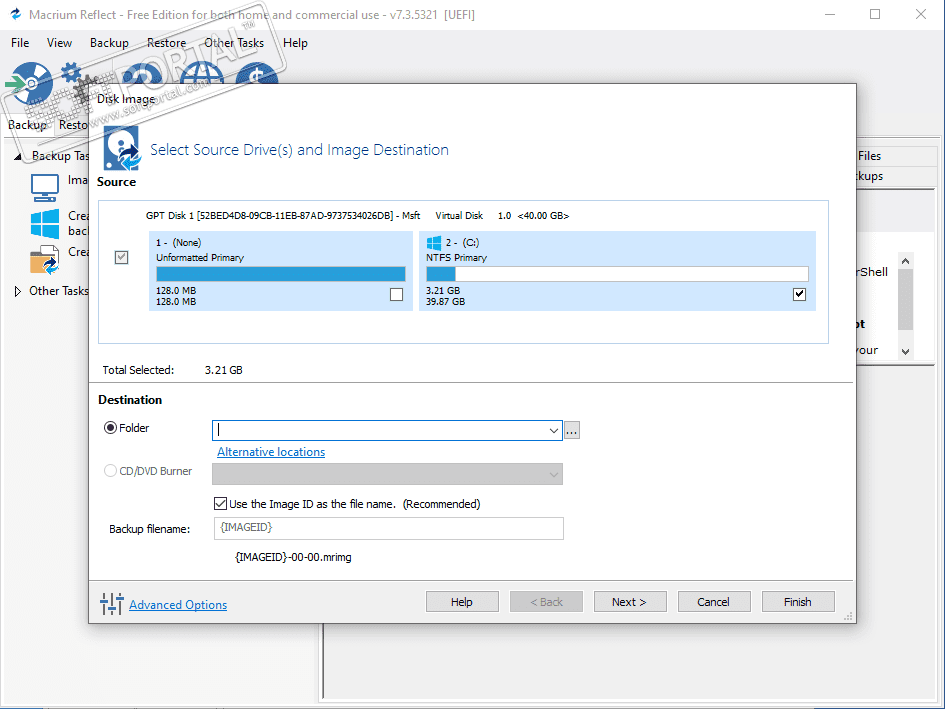
Task: Switch to the Backup tab
Action: point(27,125)
